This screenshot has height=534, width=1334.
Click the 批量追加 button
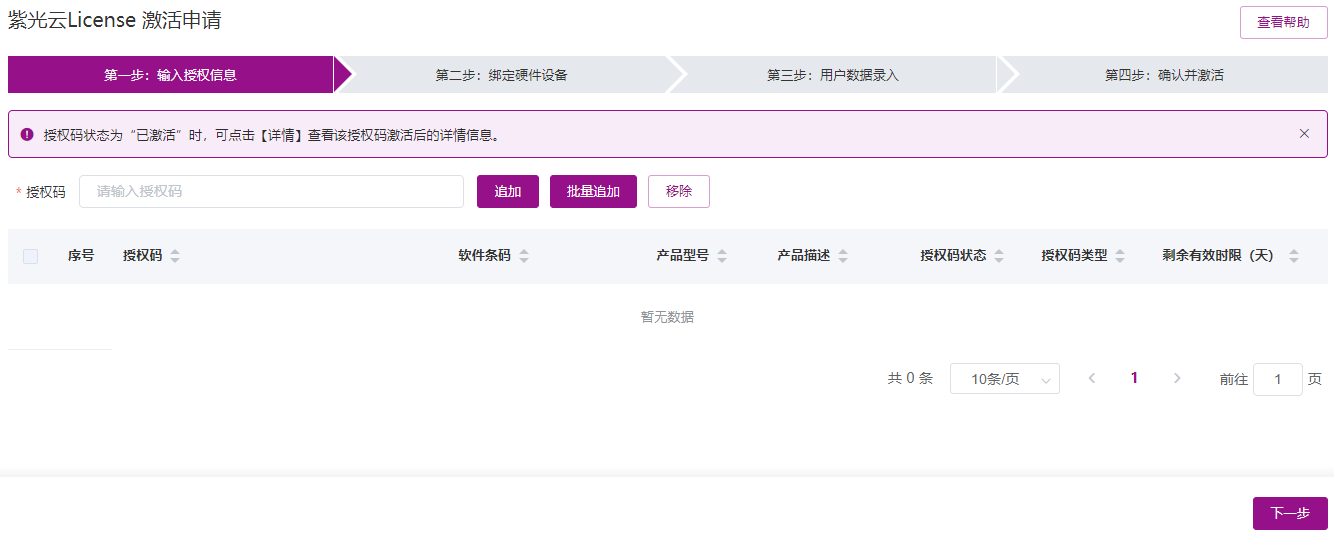pyautogui.click(x=593, y=192)
